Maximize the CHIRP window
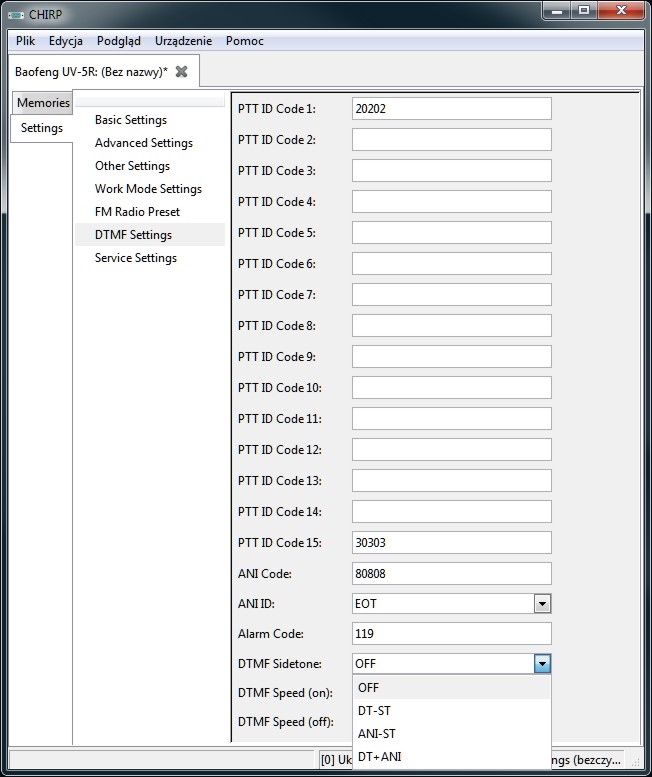The height and width of the screenshot is (777, 652). click(x=584, y=10)
